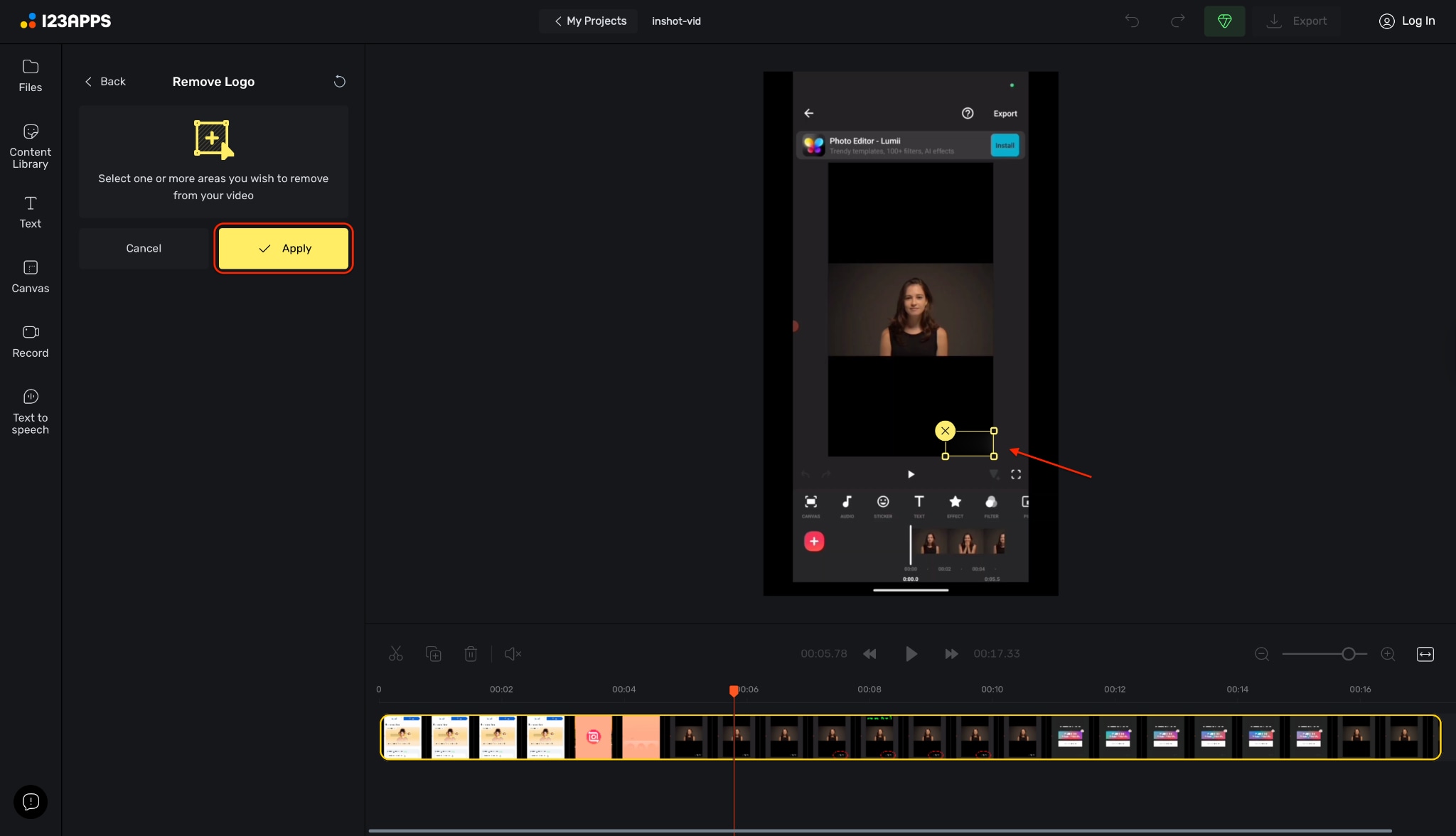Open the Canvas settings
Screen dimensions: 1456x836
30,276
